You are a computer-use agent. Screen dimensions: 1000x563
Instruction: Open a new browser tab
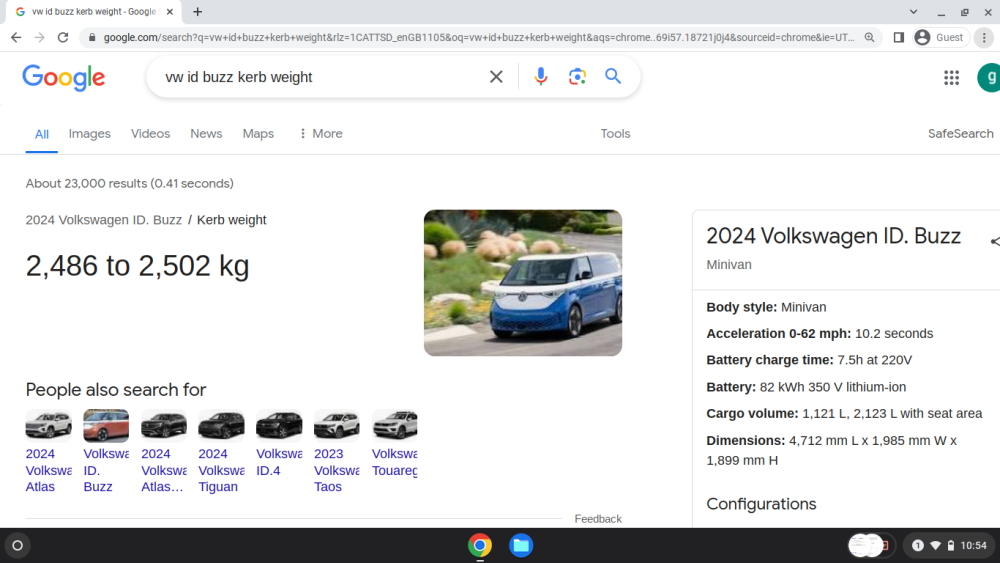[x=198, y=11]
